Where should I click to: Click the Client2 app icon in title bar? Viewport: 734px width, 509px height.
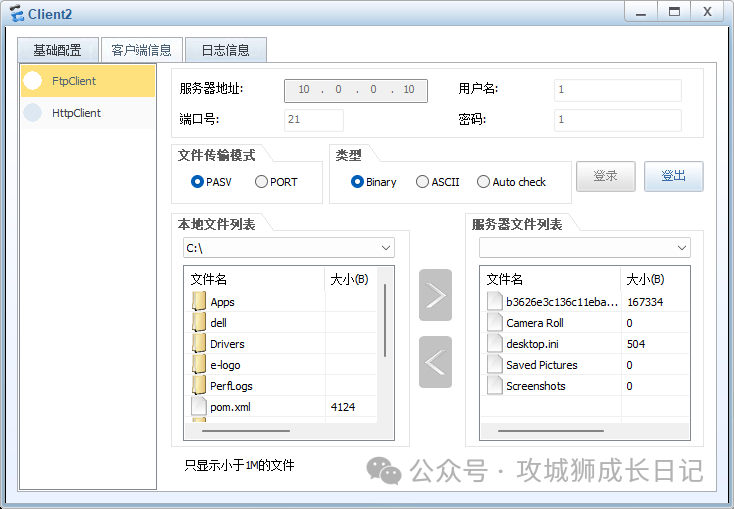click(x=17, y=14)
